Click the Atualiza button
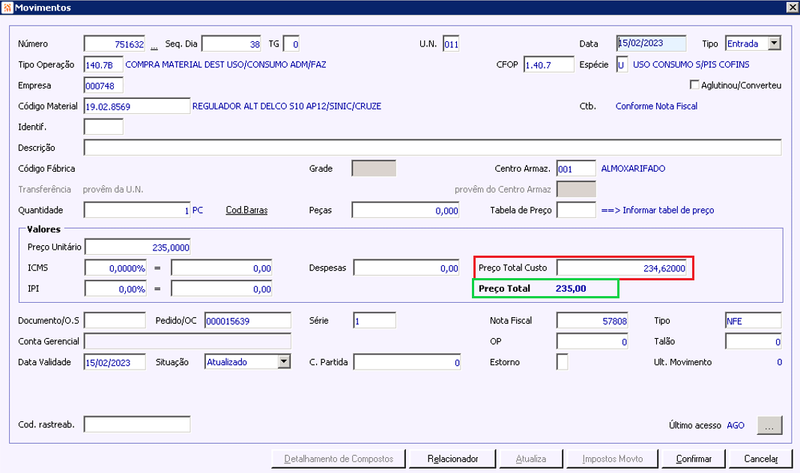The image size is (800, 473). tap(531, 459)
